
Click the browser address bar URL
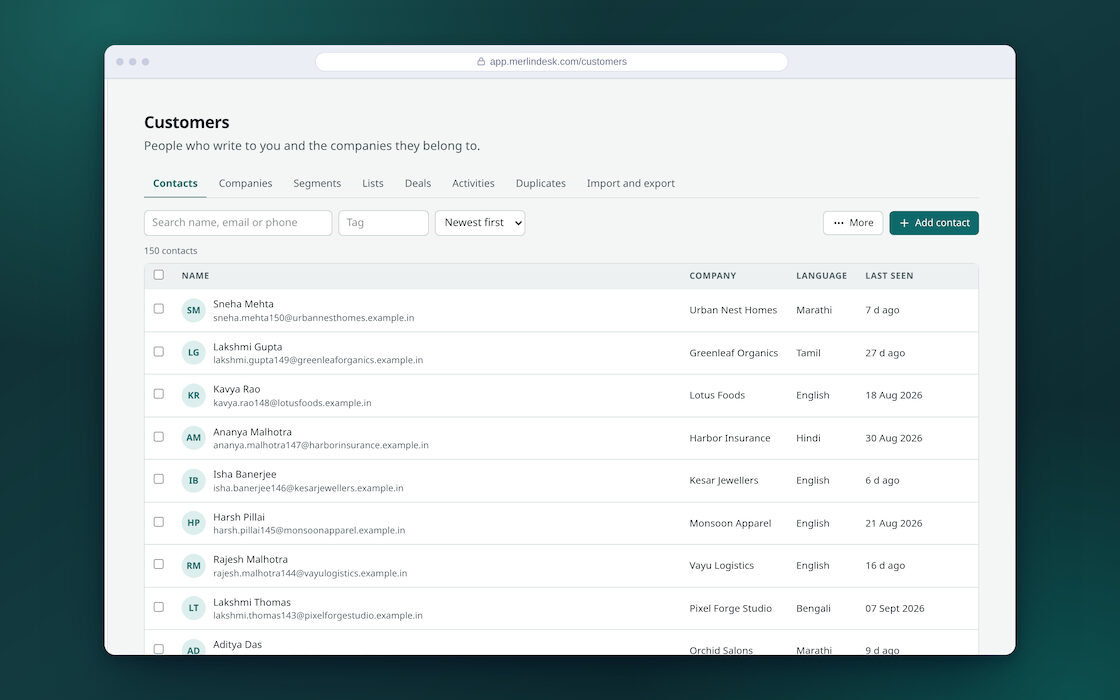(558, 61)
